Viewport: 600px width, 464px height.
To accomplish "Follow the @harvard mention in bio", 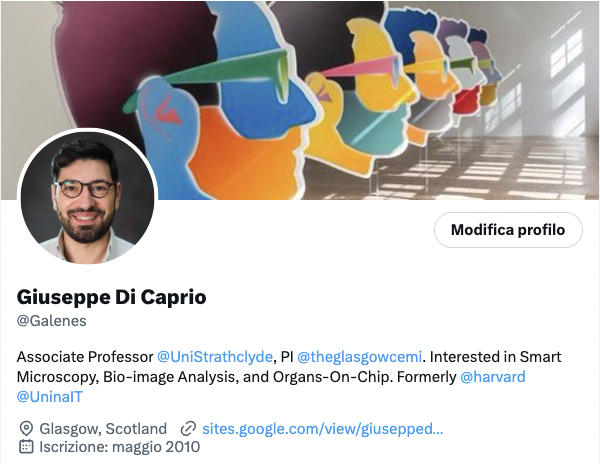I will pyautogui.click(x=493, y=377).
